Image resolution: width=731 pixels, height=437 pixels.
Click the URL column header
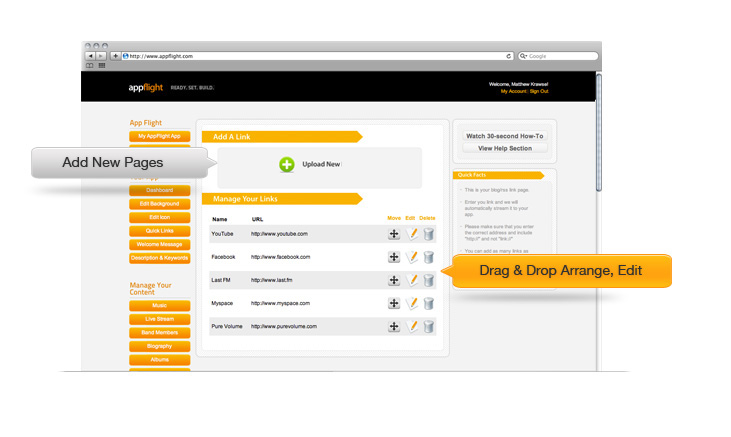tap(257, 219)
